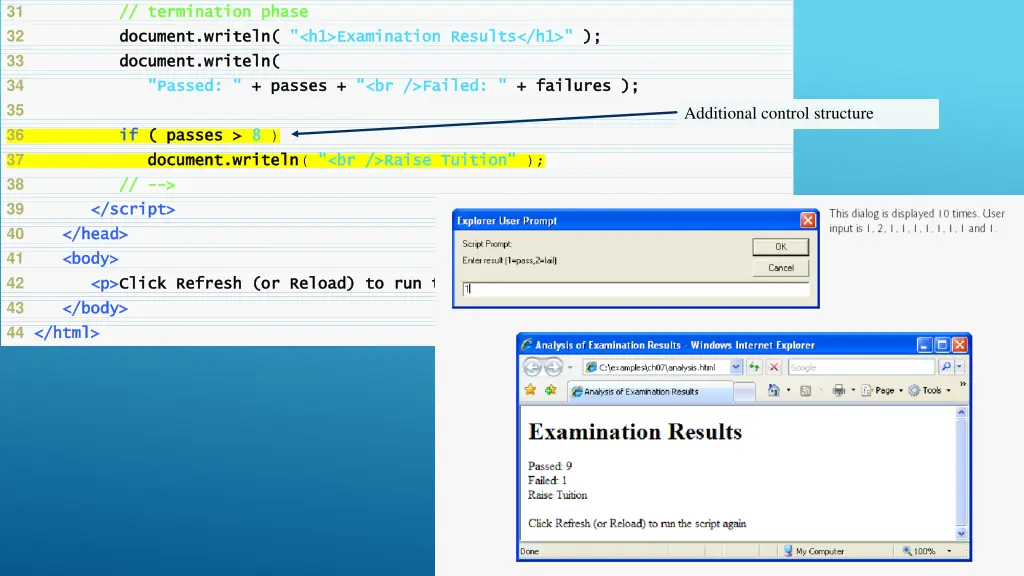
Task: Click code line 36 'if ( passes > 8 )'
Action: pyautogui.click(x=199, y=135)
